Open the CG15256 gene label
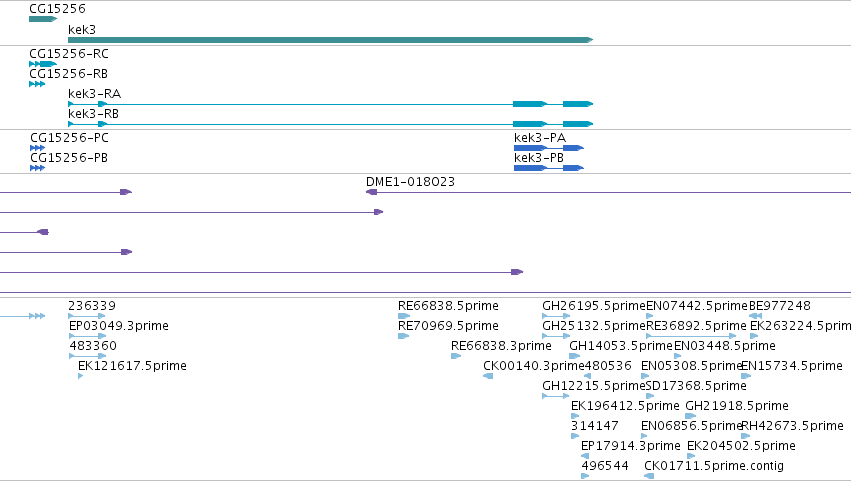Image resolution: width=851 pixels, height=481 pixels. point(57,9)
